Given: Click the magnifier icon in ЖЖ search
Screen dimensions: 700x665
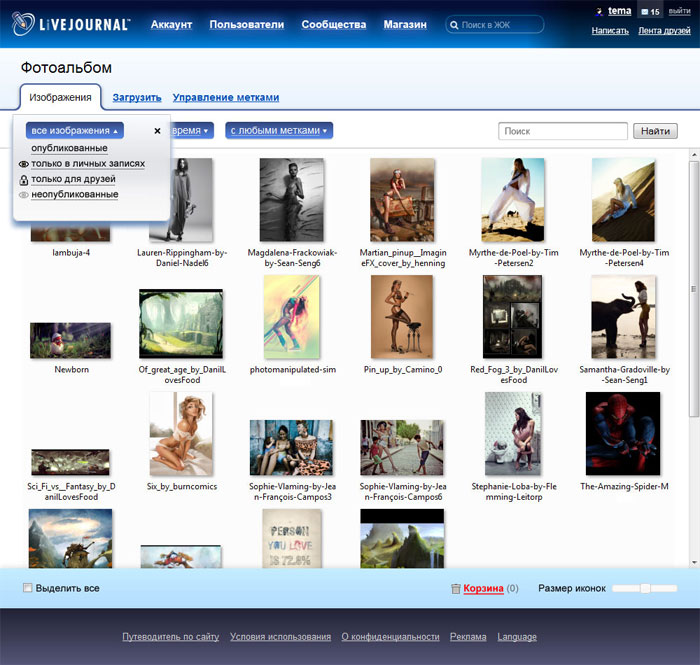Looking at the screenshot, I should [x=455, y=25].
